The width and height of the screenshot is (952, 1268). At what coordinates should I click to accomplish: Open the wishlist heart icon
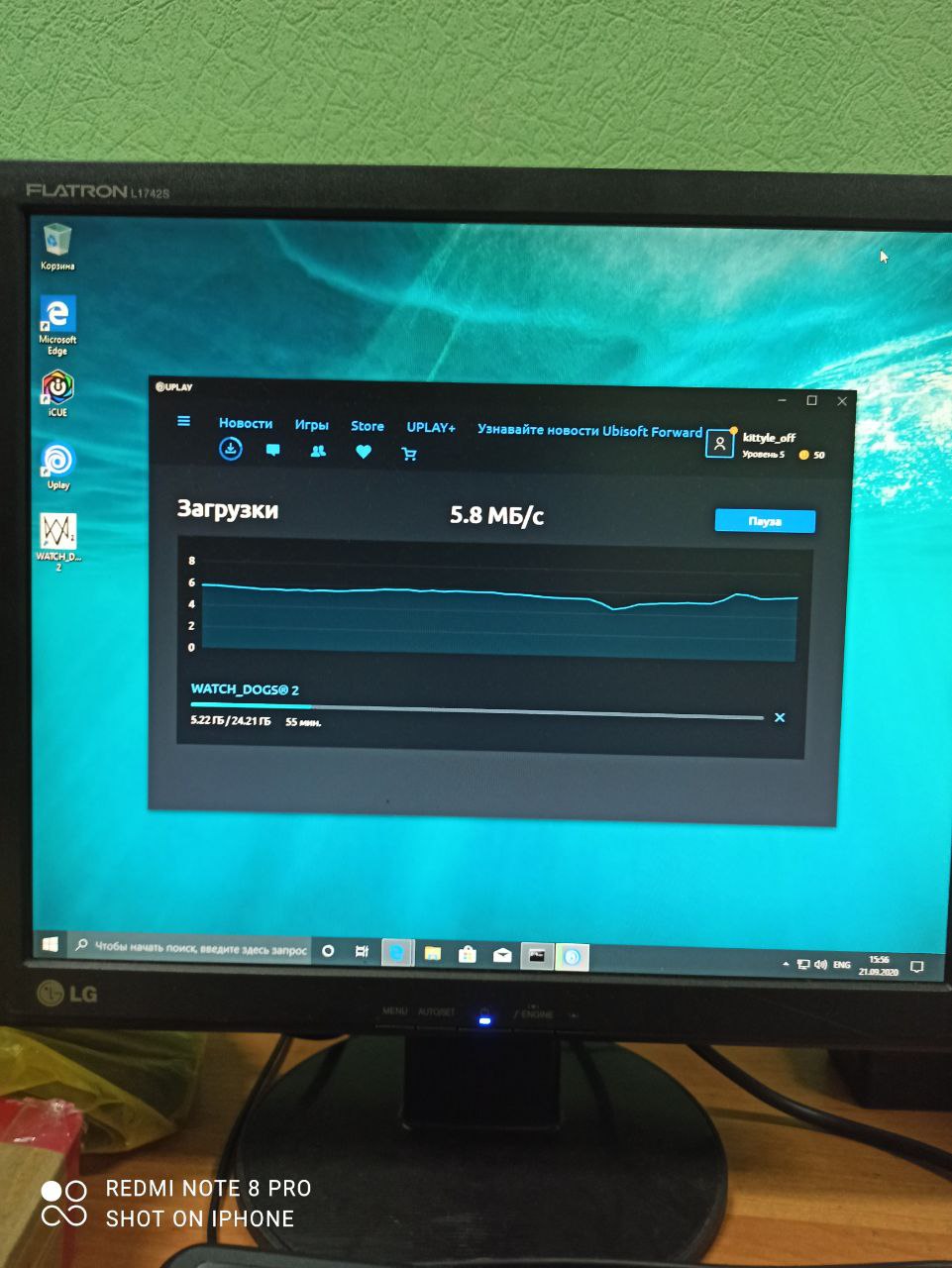(364, 452)
